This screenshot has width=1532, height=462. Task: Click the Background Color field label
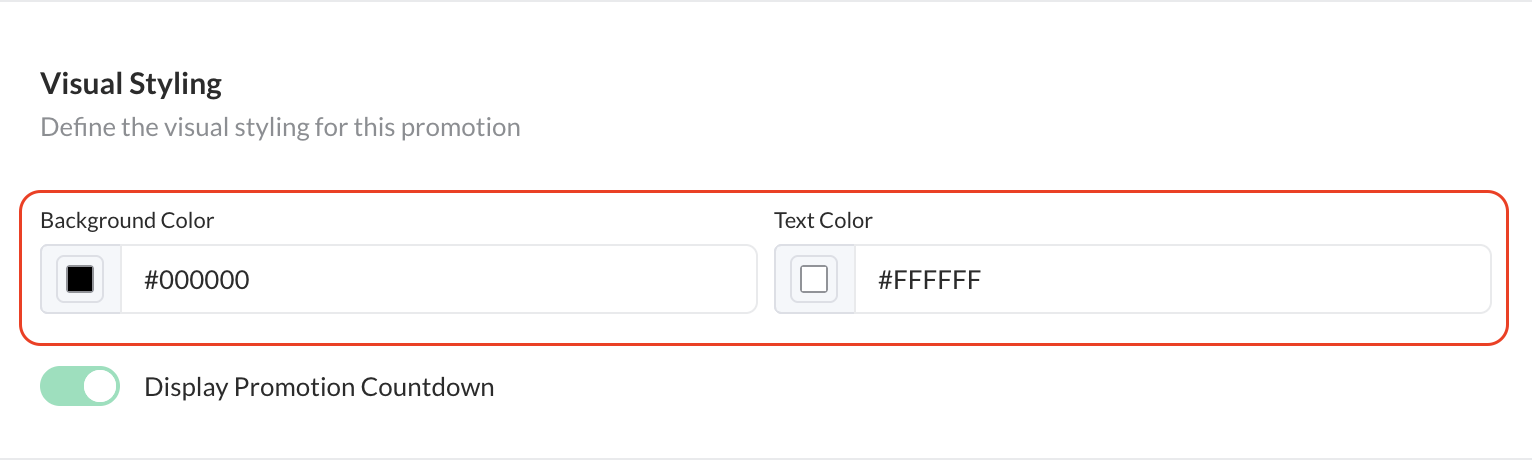click(127, 220)
